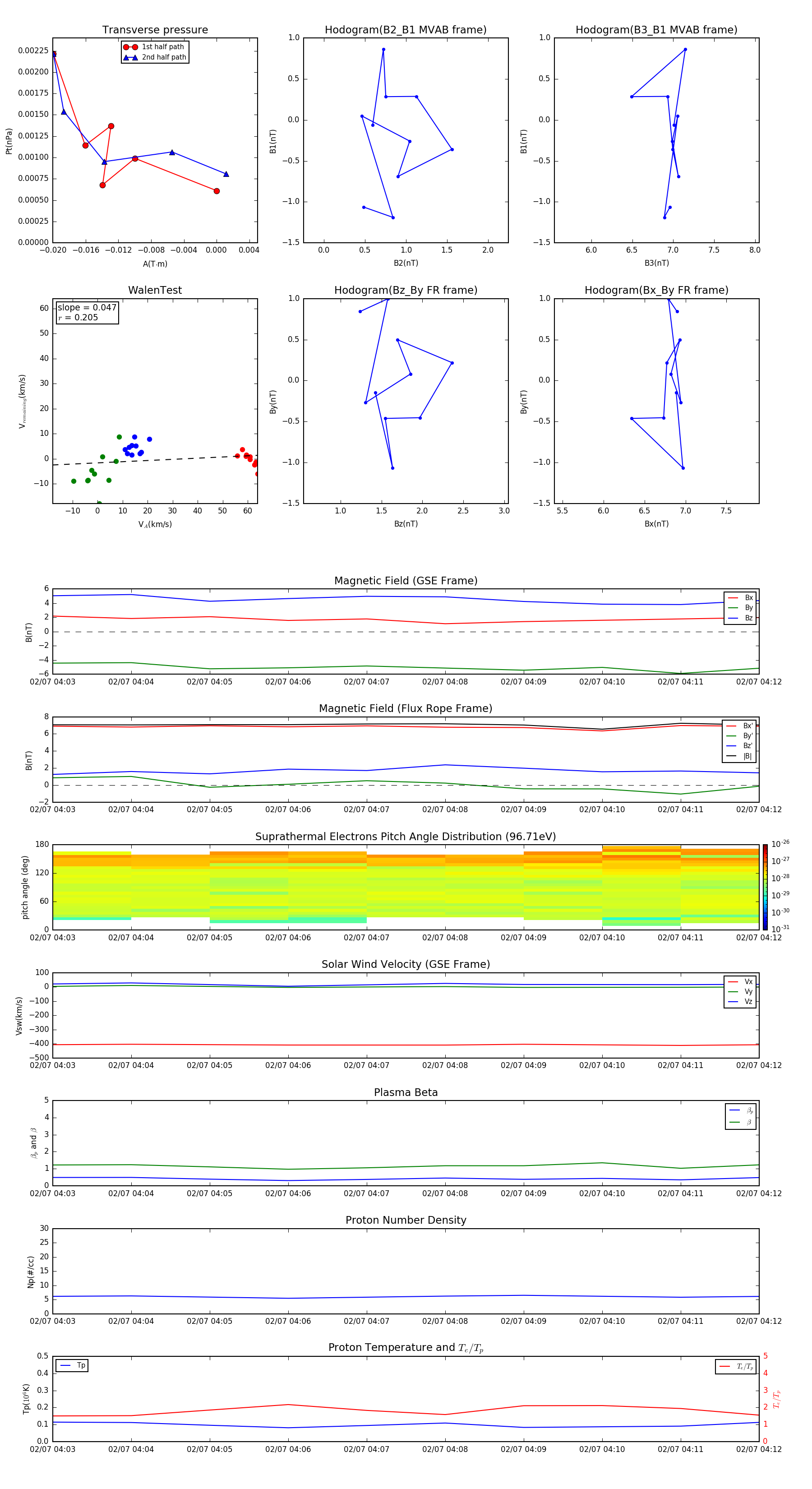Click the 'pitch angle (deg)' axis label
The height and width of the screenshot is (1489, 812).
click(x=25, y=887)
